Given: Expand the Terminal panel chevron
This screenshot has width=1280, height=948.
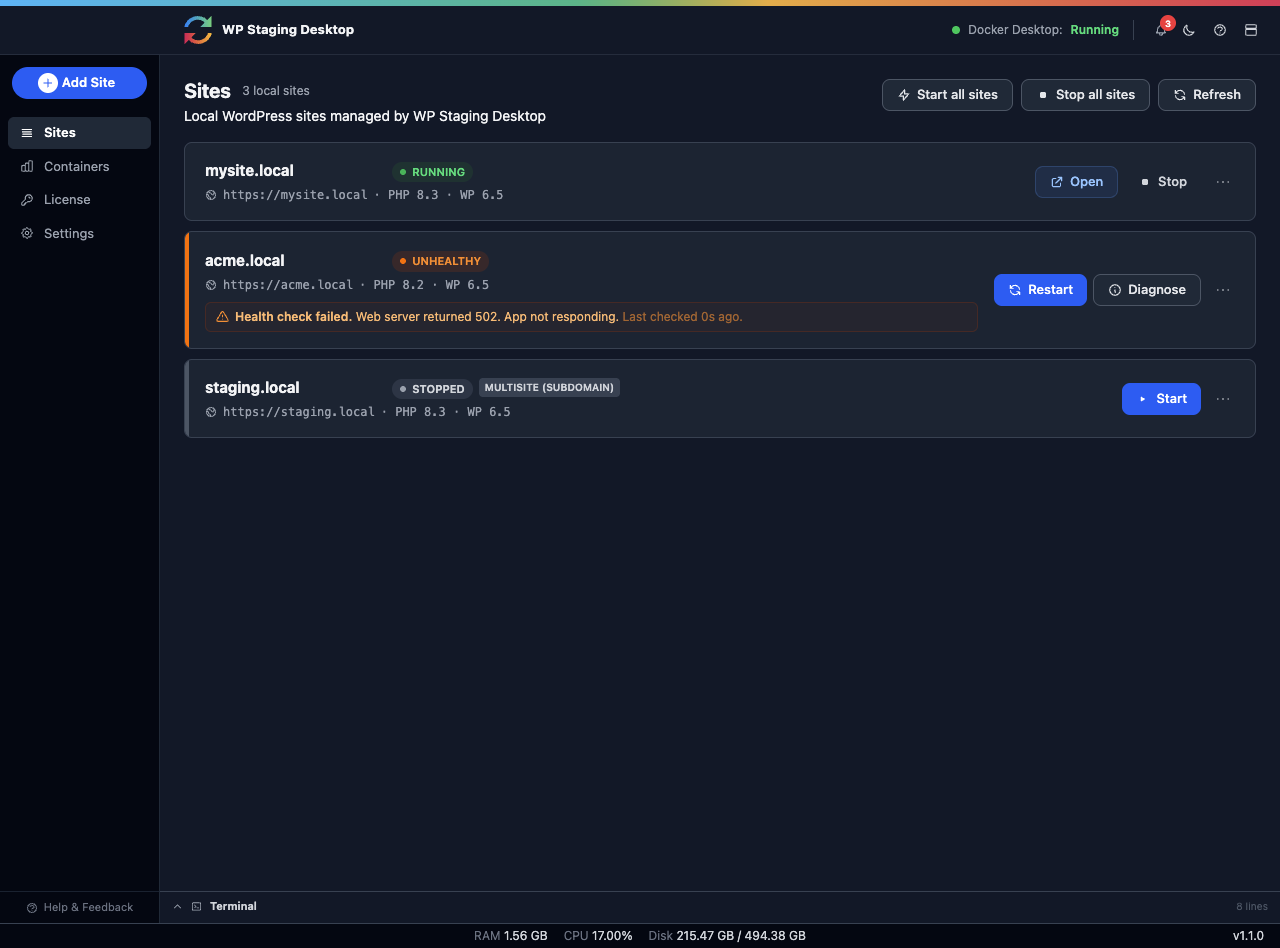Looking at the screenshot, I should click(178, 907).
